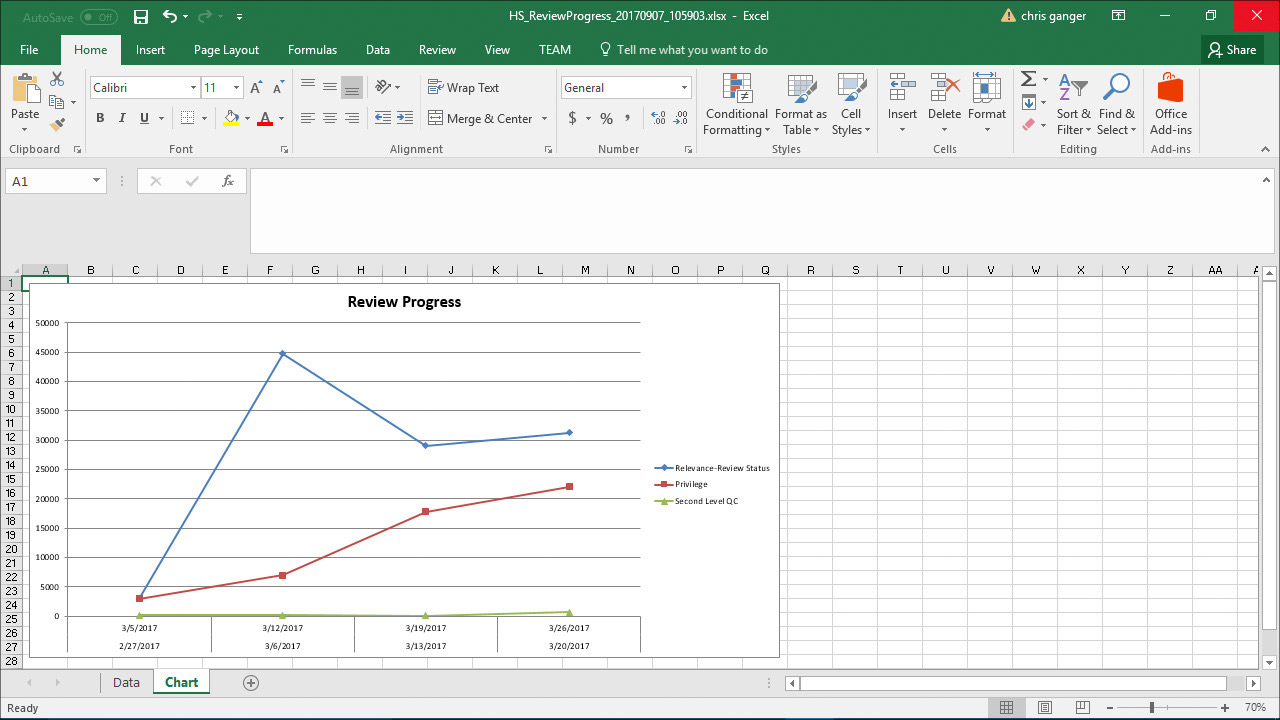Open Sort & Filter tool
The height and width of the screenshot is (720, 1280).
[x=1073, y=105]
